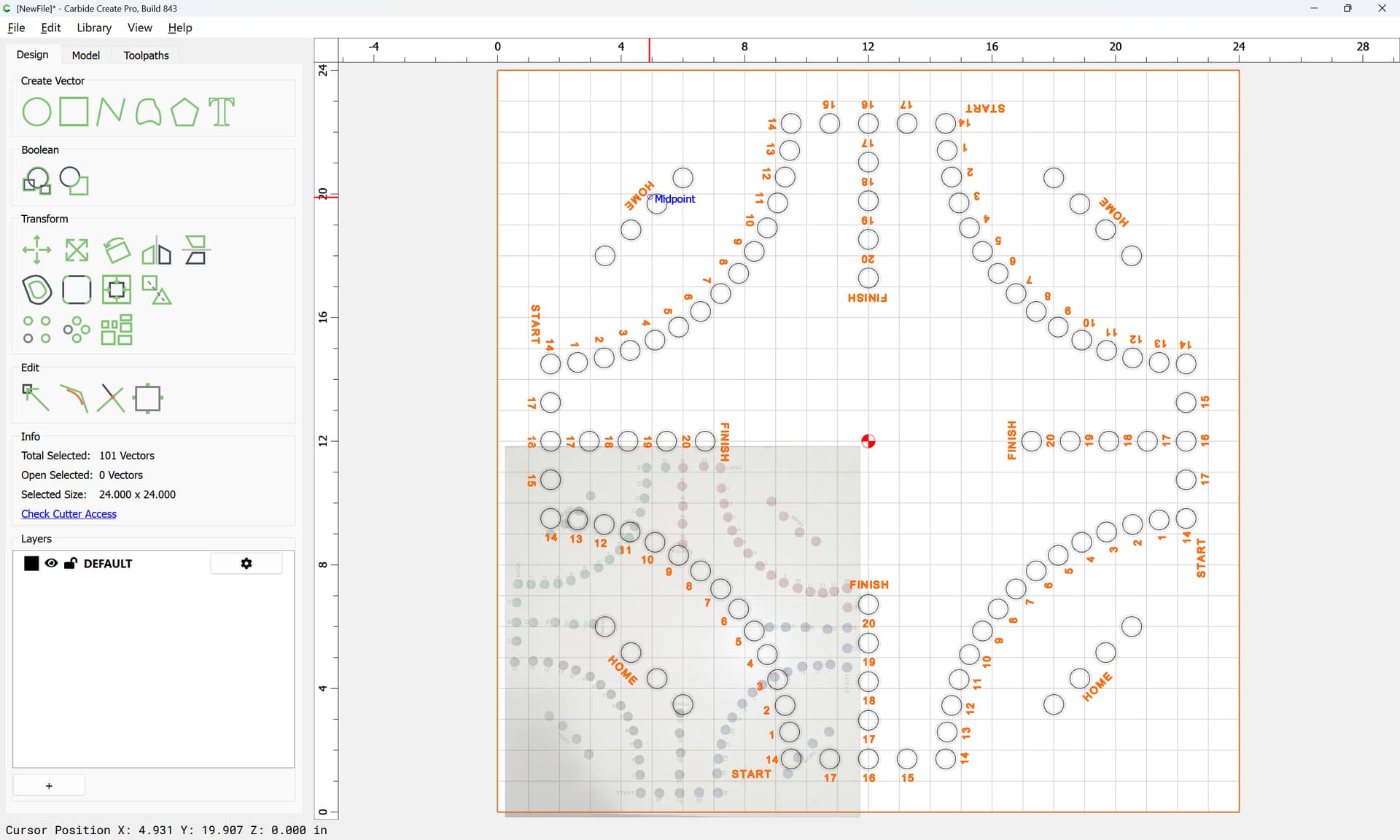Select the Rectangle vector creation tool
The image size is (1400, 840).
point(74,112)
